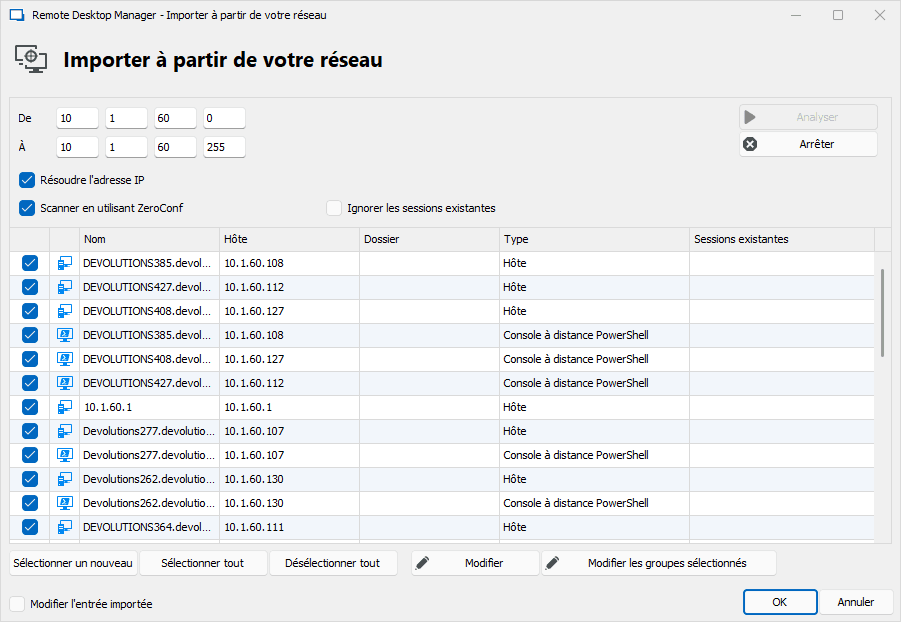901x622 pixels.
Task: Check Modifier l'entrée importée option
Action: click(x=17, y=604)
